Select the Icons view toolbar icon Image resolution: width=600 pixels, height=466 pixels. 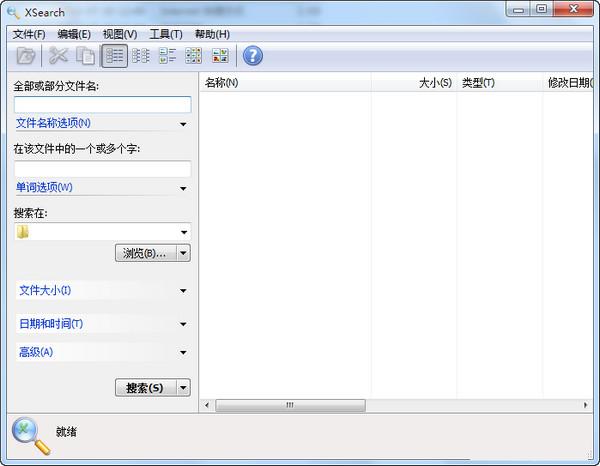(193, 56)
